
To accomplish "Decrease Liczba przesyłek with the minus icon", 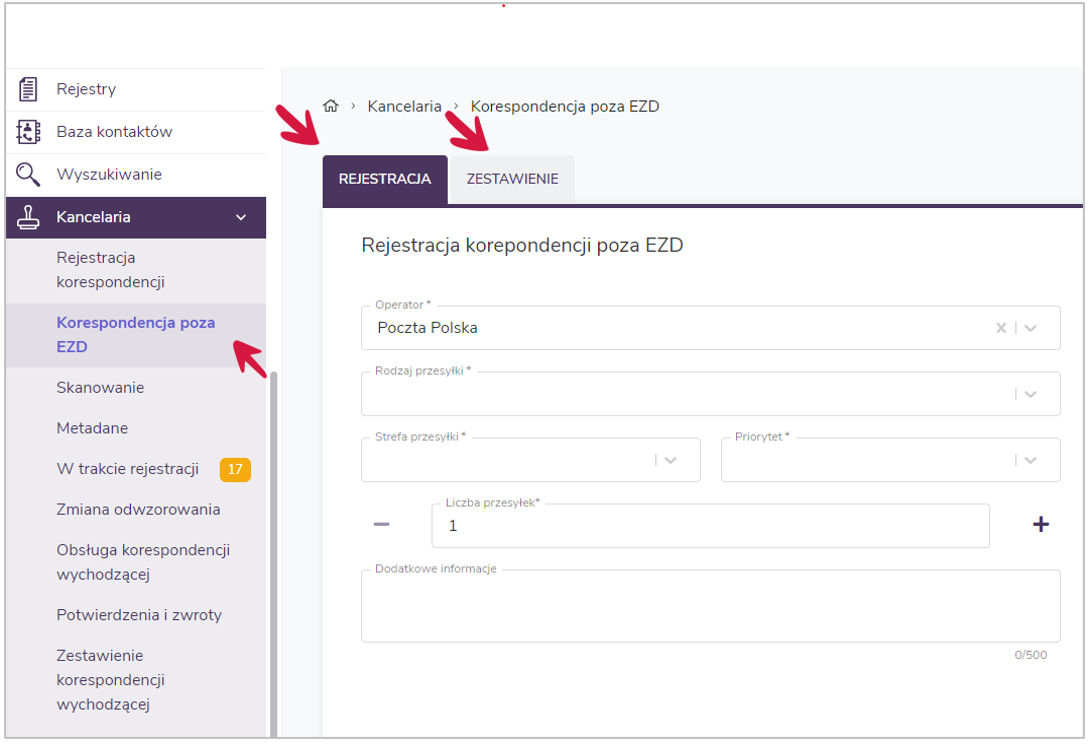I will (381, 523).
